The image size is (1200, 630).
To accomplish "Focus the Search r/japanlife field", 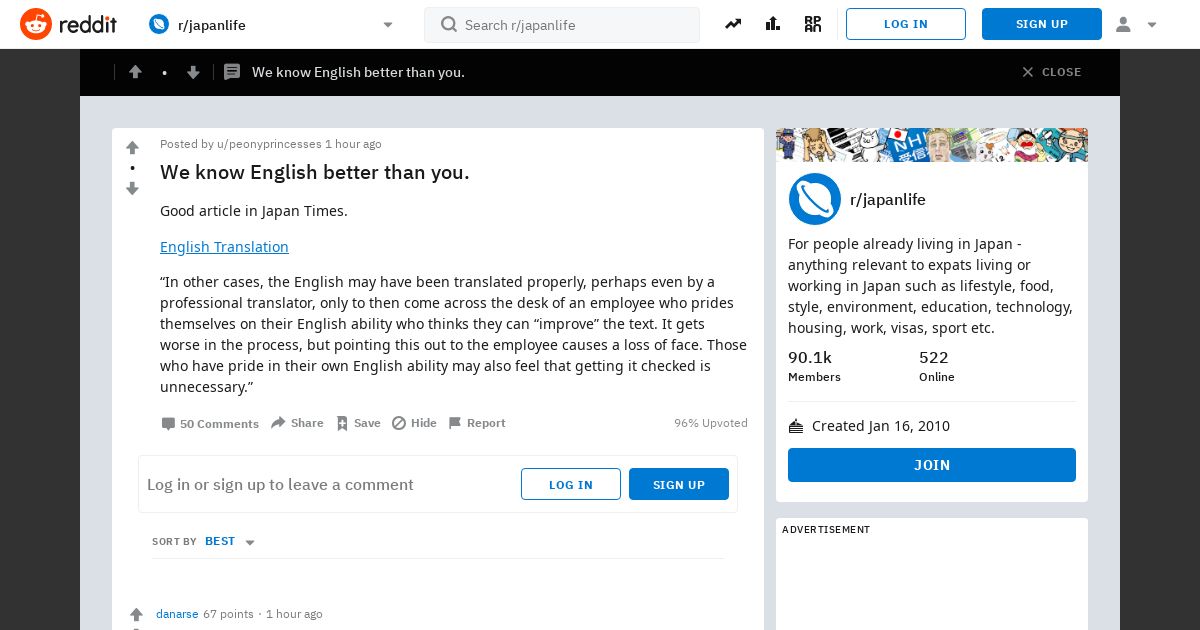I will (x=562, y=25).
